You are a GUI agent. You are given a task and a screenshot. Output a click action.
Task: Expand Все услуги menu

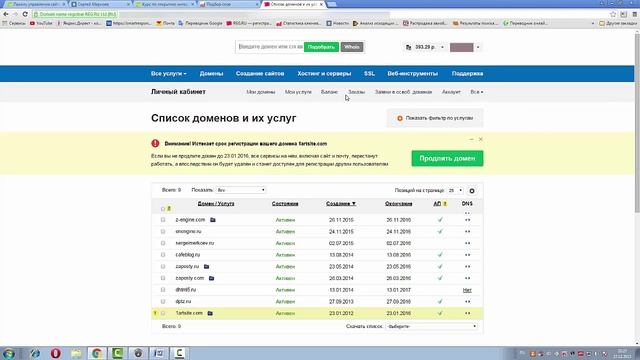tap(169, 73)
